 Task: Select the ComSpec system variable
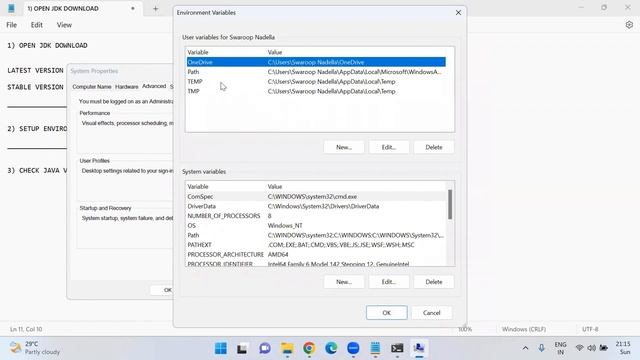point(316,197)
